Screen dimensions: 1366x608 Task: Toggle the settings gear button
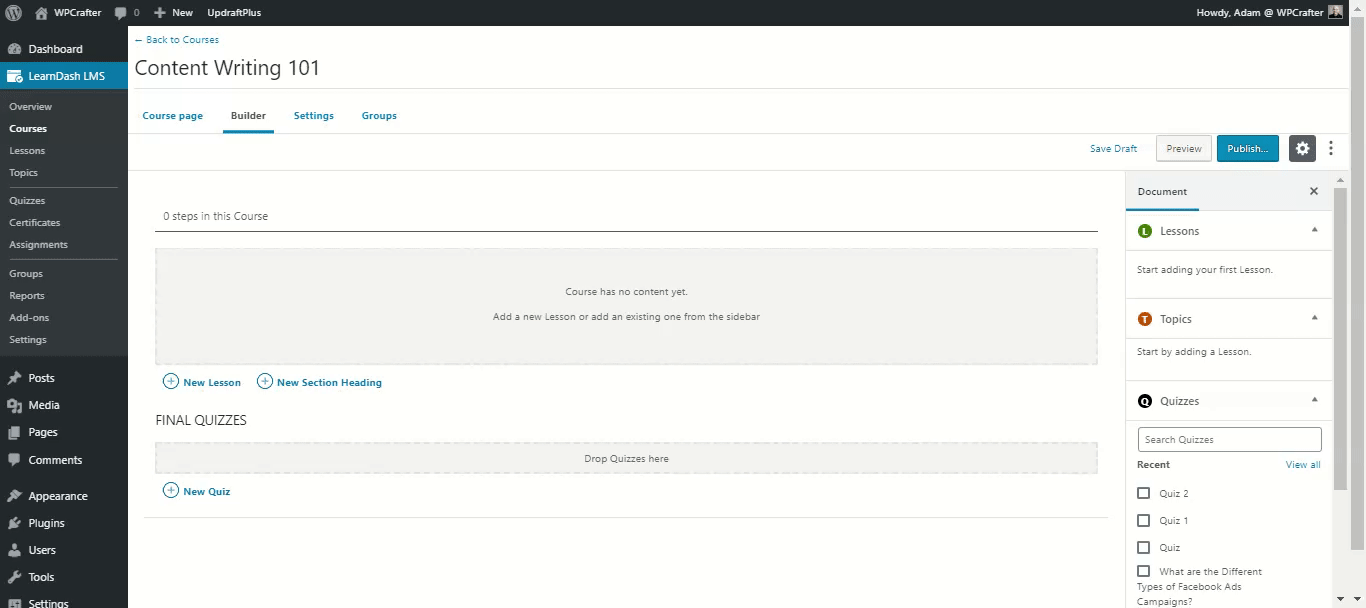1302,148
